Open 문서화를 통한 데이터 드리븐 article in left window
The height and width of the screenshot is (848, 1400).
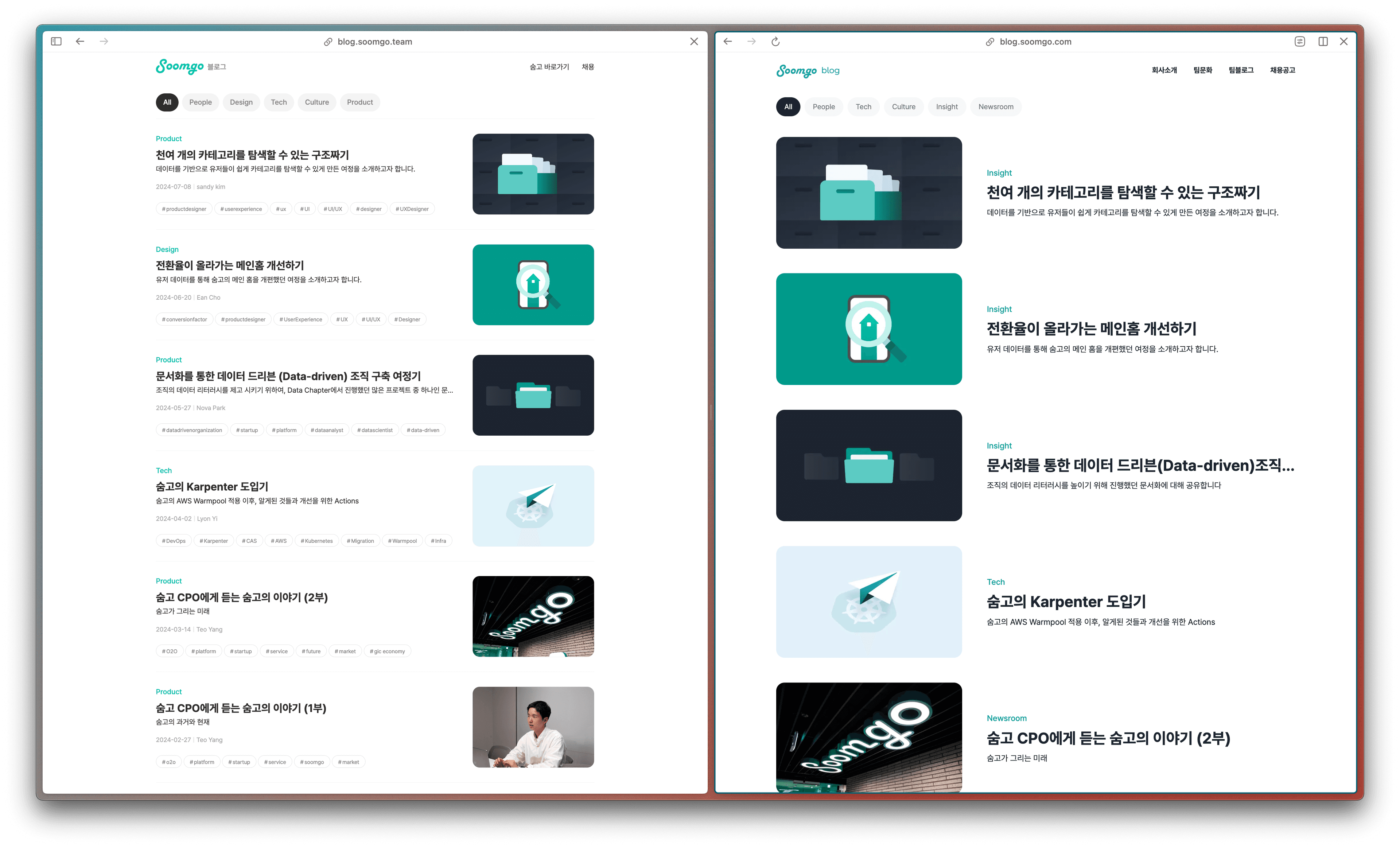pyautogui.click(x=289, y=376)
